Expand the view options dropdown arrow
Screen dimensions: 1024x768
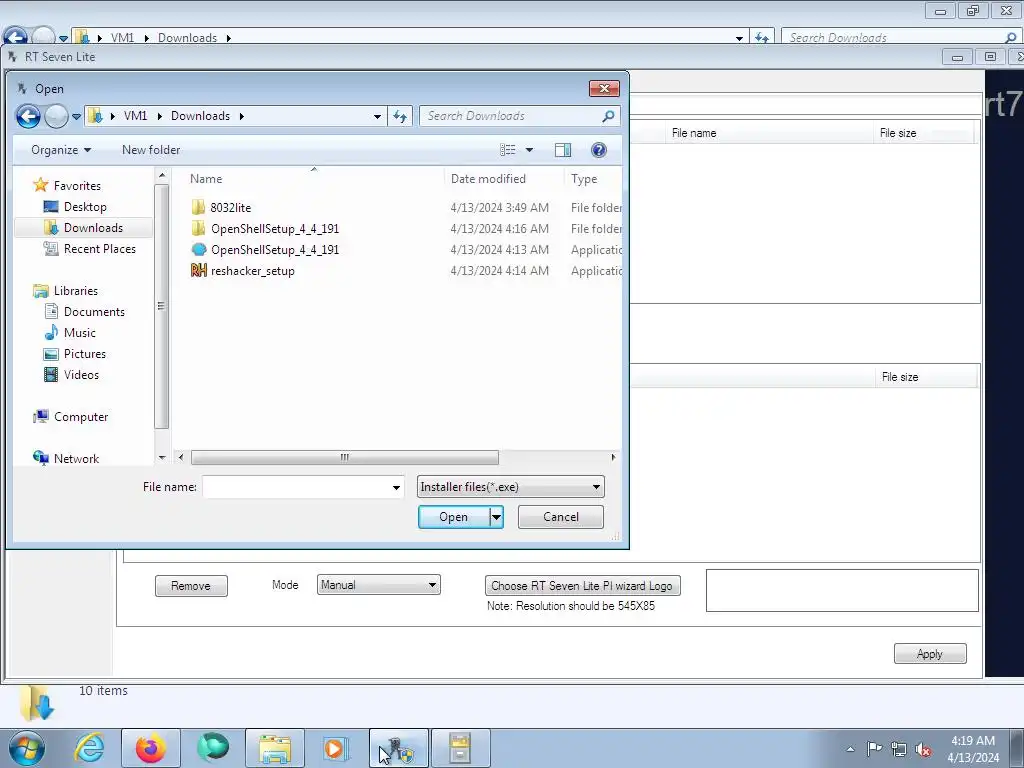pyautogui.click(x=530, y=150)
